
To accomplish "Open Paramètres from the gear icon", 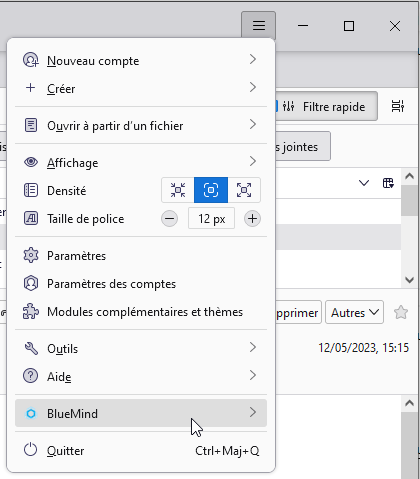I will tap(31, 256).
